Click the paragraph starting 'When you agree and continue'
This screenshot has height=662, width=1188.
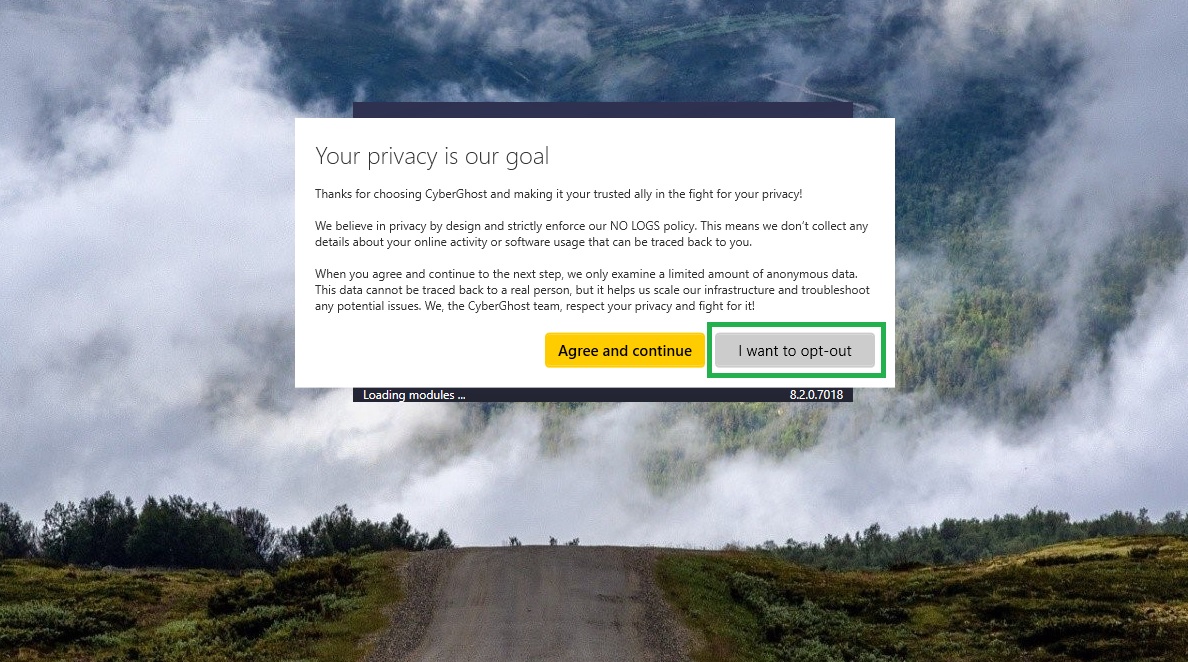(x=592, y=290)
